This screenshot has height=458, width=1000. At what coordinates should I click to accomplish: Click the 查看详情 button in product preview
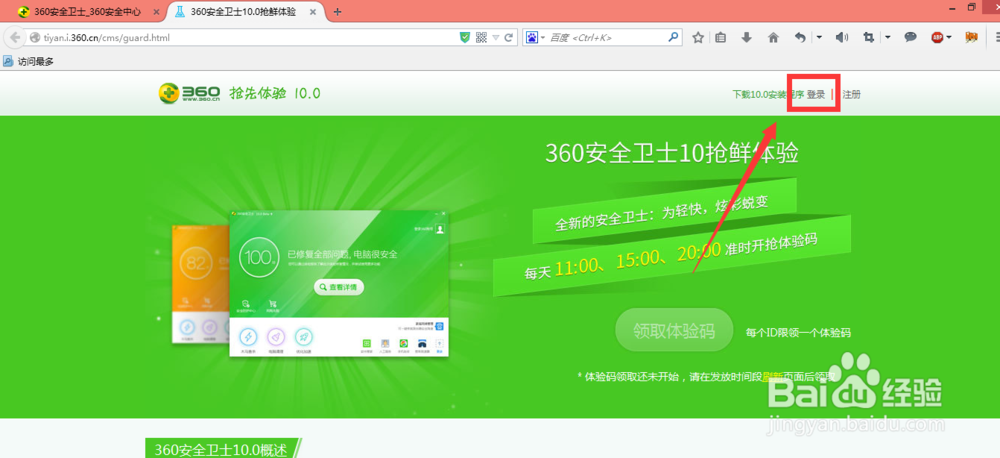(x=339, y=288)
